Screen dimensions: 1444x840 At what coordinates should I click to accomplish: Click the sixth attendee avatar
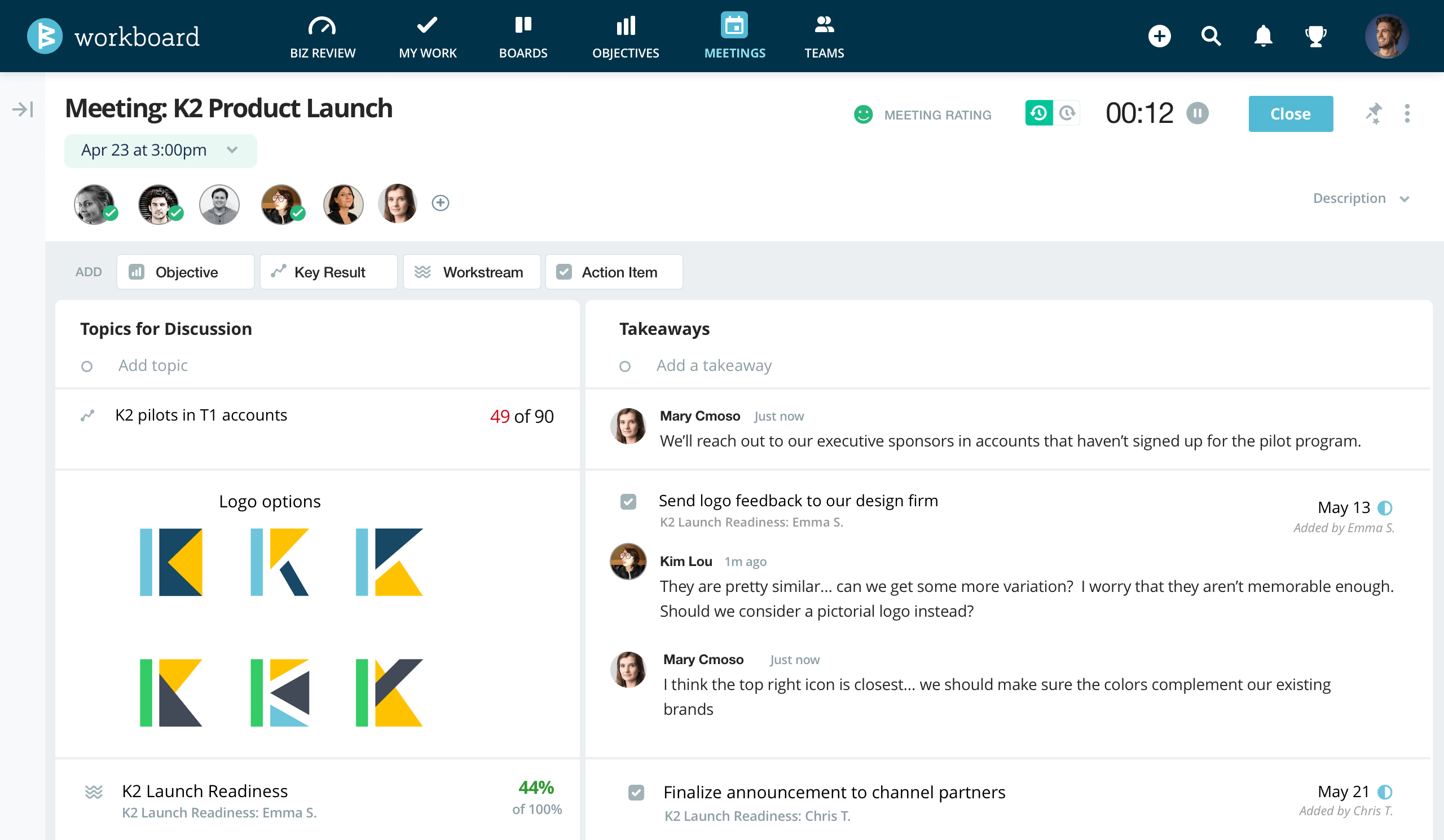pyautogui.click(x=398, y=204)
